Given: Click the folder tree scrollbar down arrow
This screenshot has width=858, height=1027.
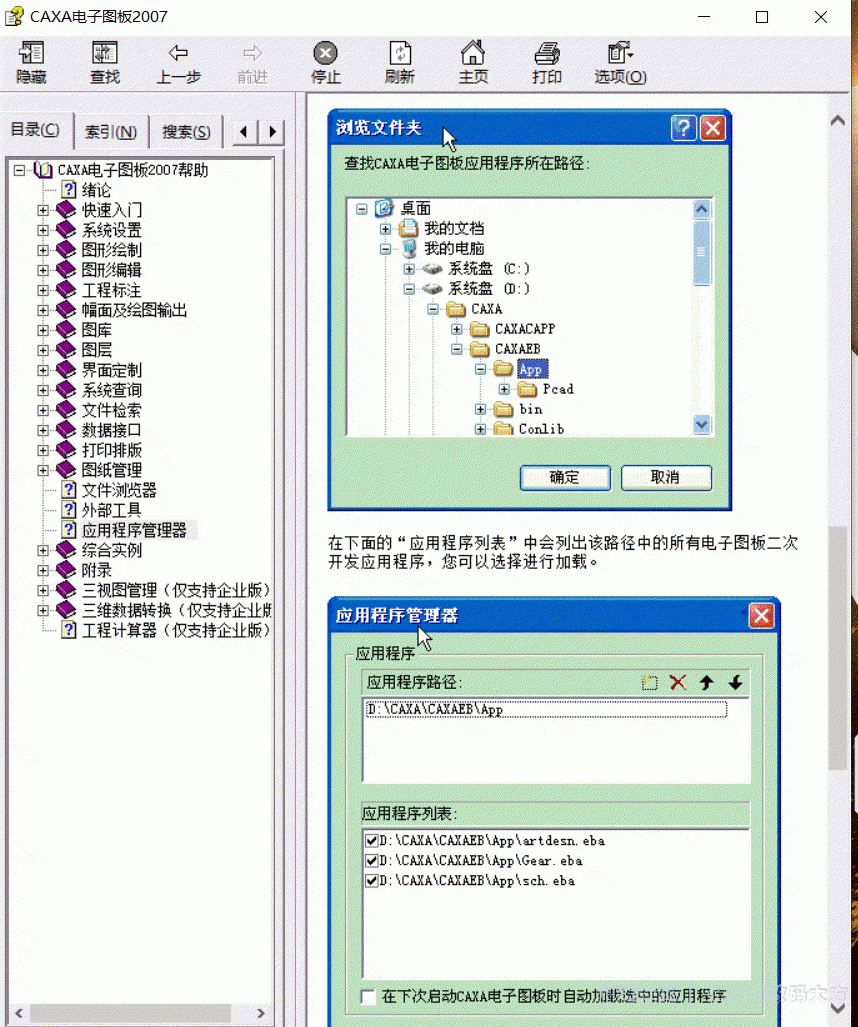Looking at the screenshot, I should coord(701,424).
